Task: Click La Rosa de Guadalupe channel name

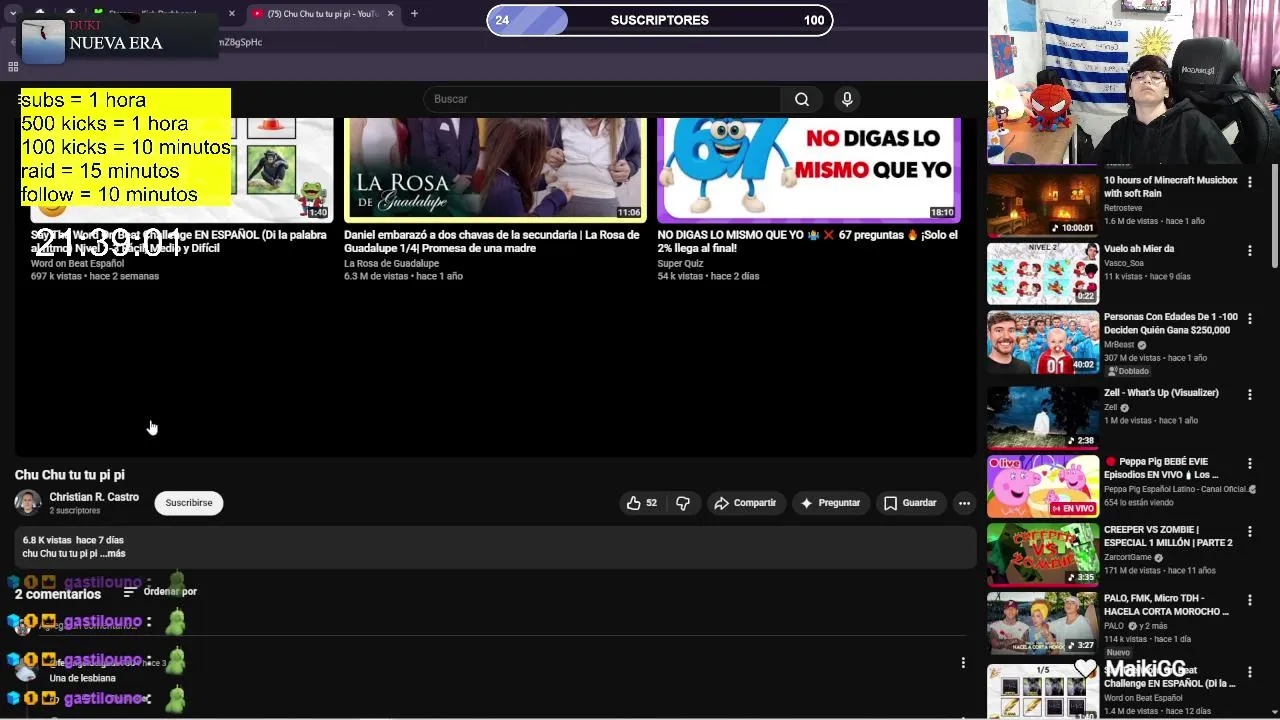Action: click(391, 264)
